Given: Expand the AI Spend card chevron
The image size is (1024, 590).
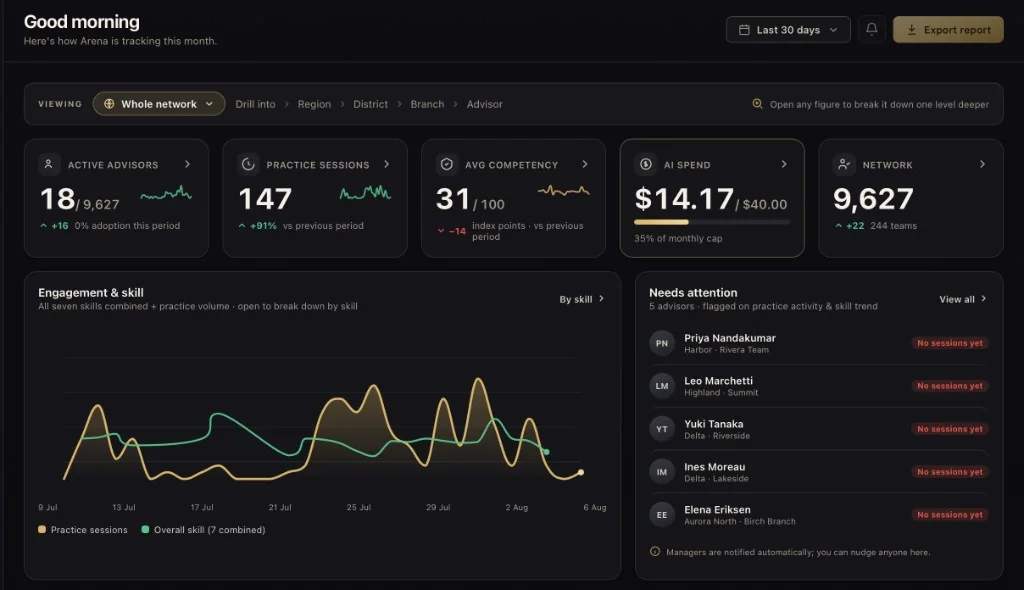Looking at the screenshot, I should 784,164.
